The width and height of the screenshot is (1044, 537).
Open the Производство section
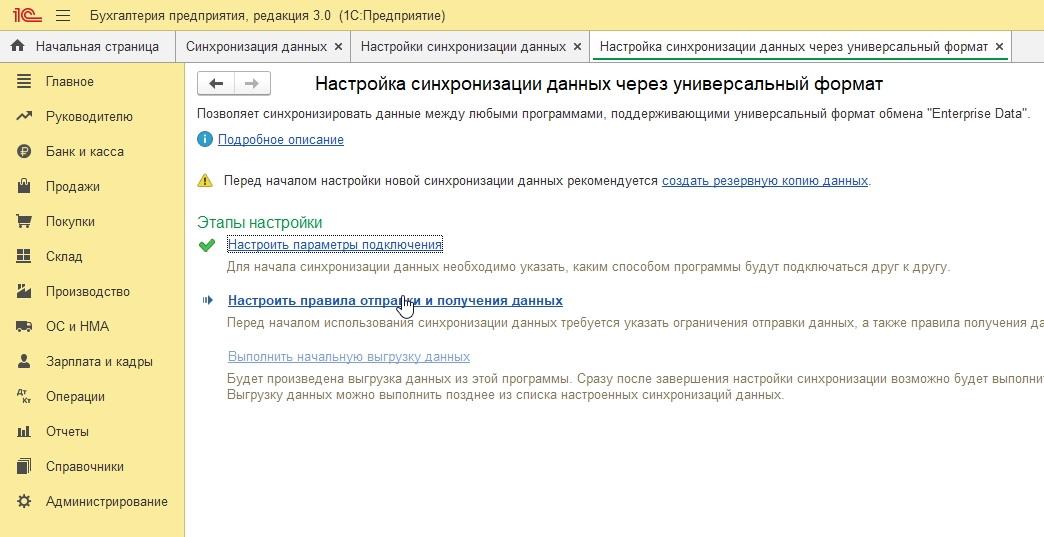pyautogui.click(x=87, y=291)
